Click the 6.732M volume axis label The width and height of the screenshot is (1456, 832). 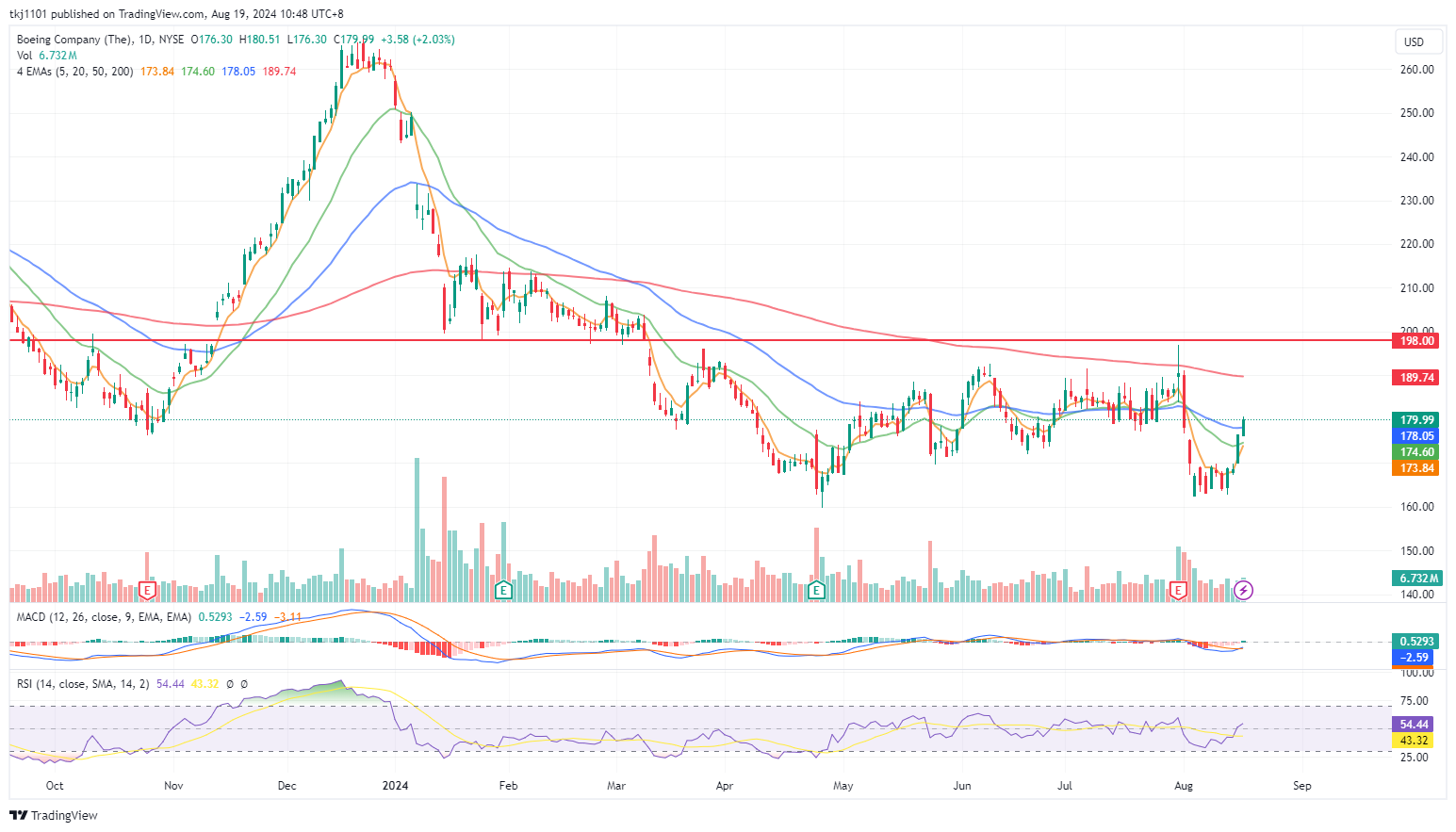(1417, 579)
